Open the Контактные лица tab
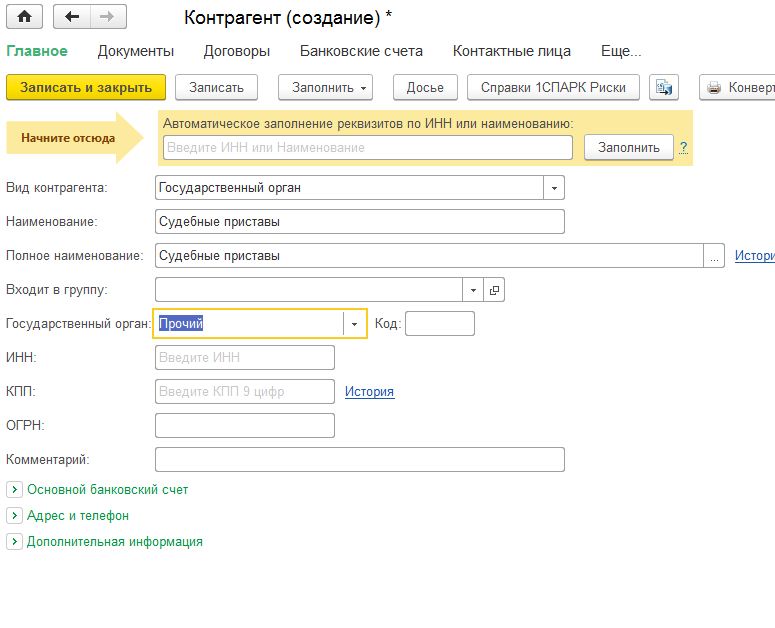775x628 pixels. pyautogui.click(x=512, y=51)
